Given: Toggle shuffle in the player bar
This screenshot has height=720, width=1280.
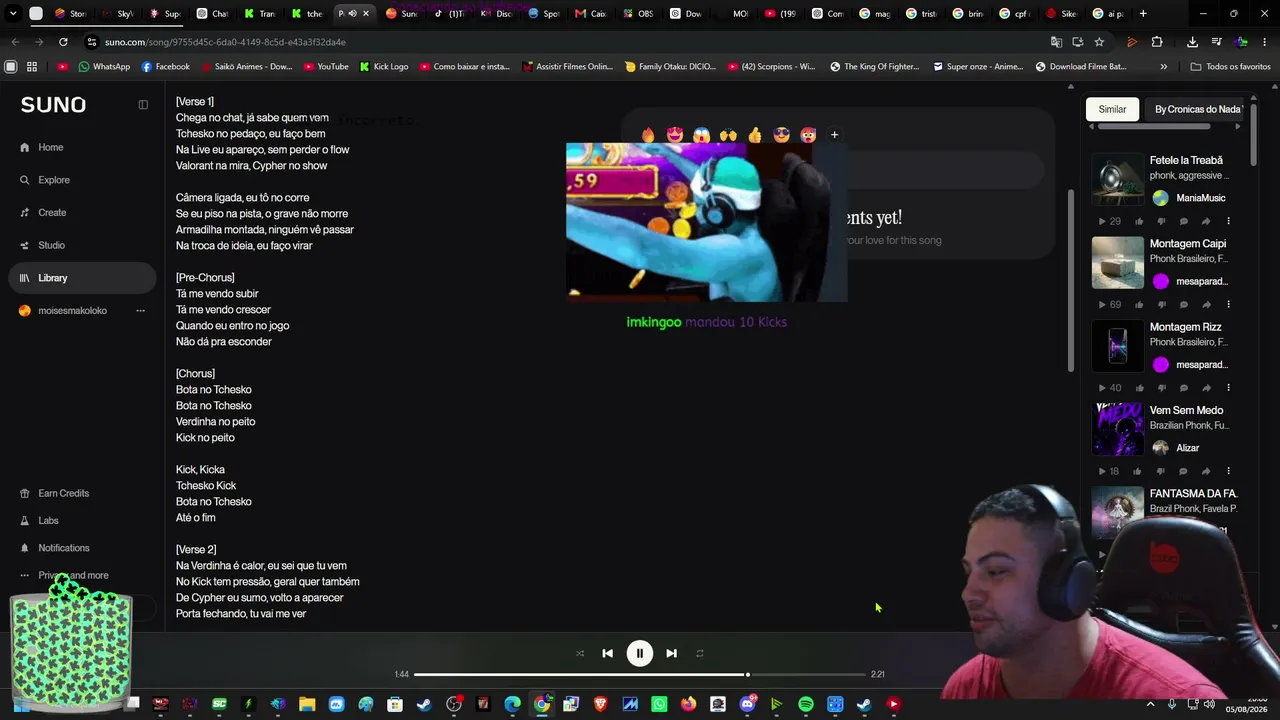Looking at the screenshot, I should (580, 653).
